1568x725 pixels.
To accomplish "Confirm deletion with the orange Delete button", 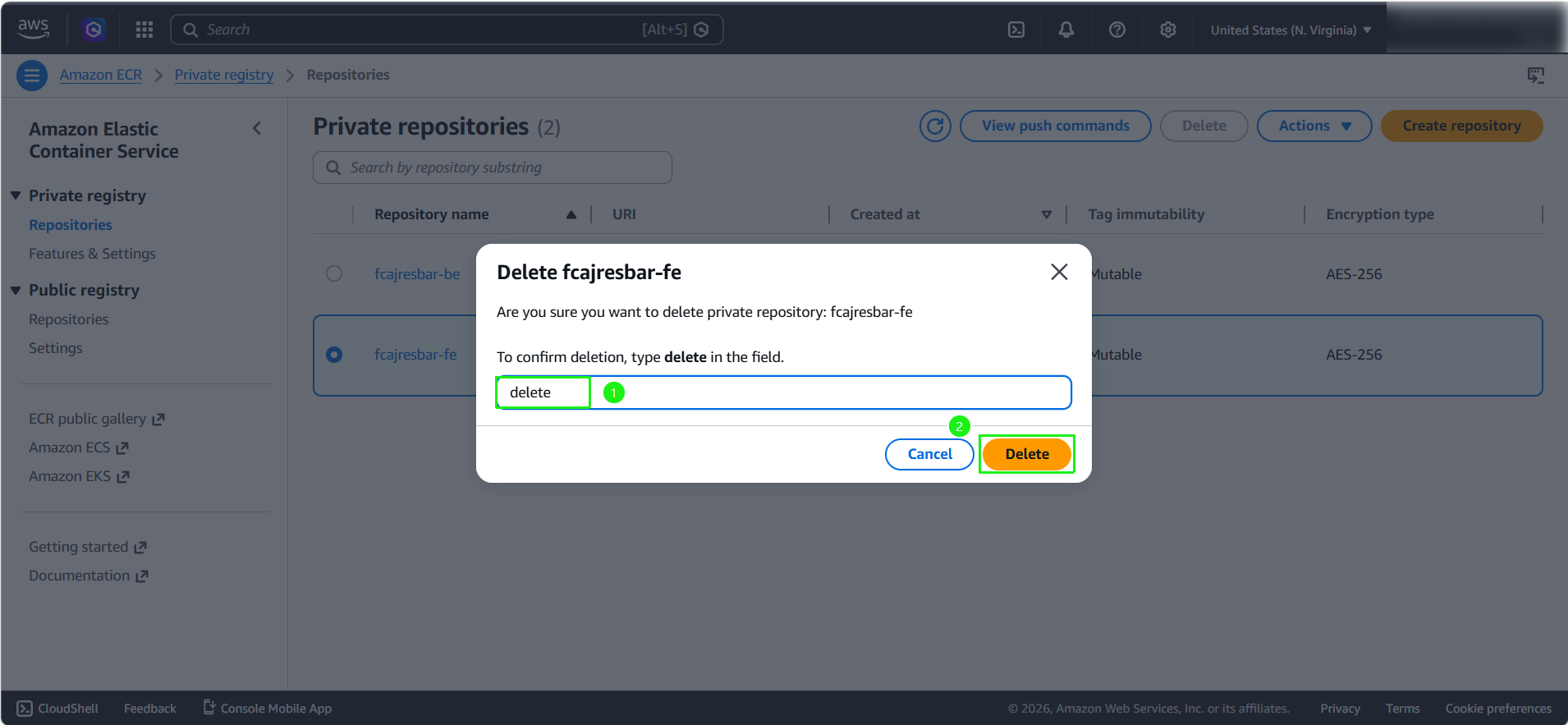I will [1027, 454].
